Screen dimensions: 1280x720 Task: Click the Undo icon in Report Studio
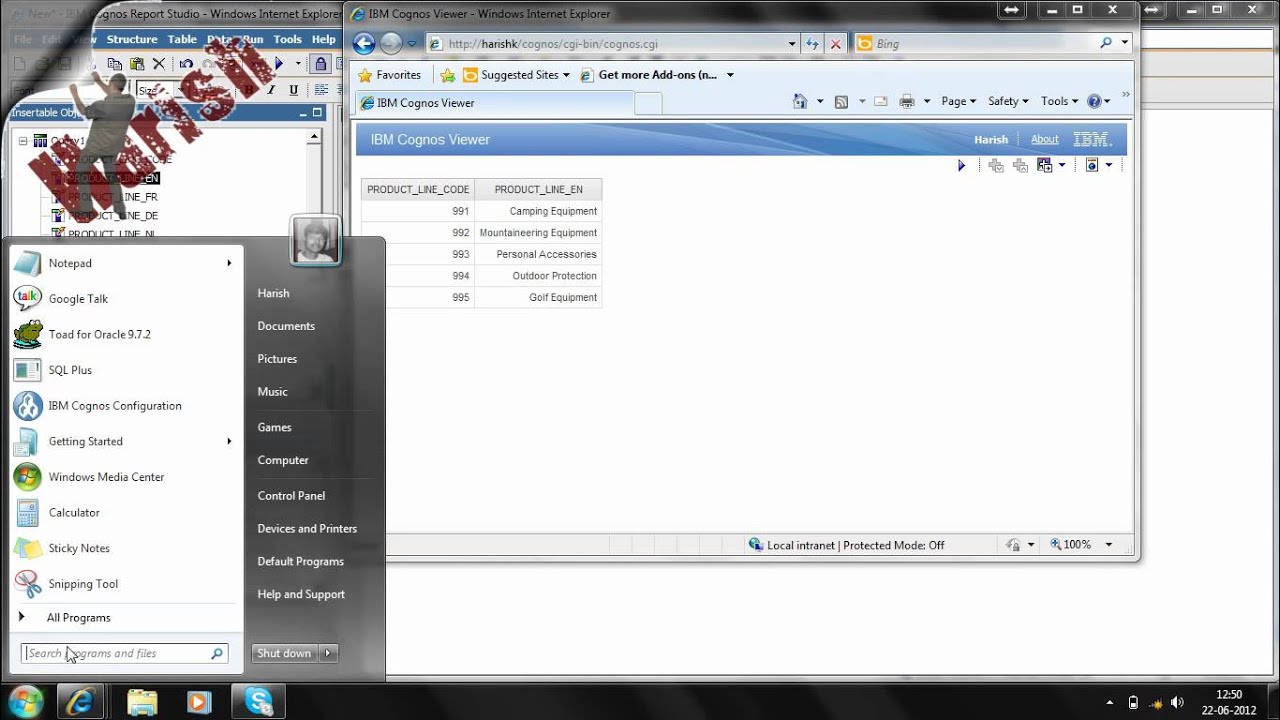(x=186, y=64)
